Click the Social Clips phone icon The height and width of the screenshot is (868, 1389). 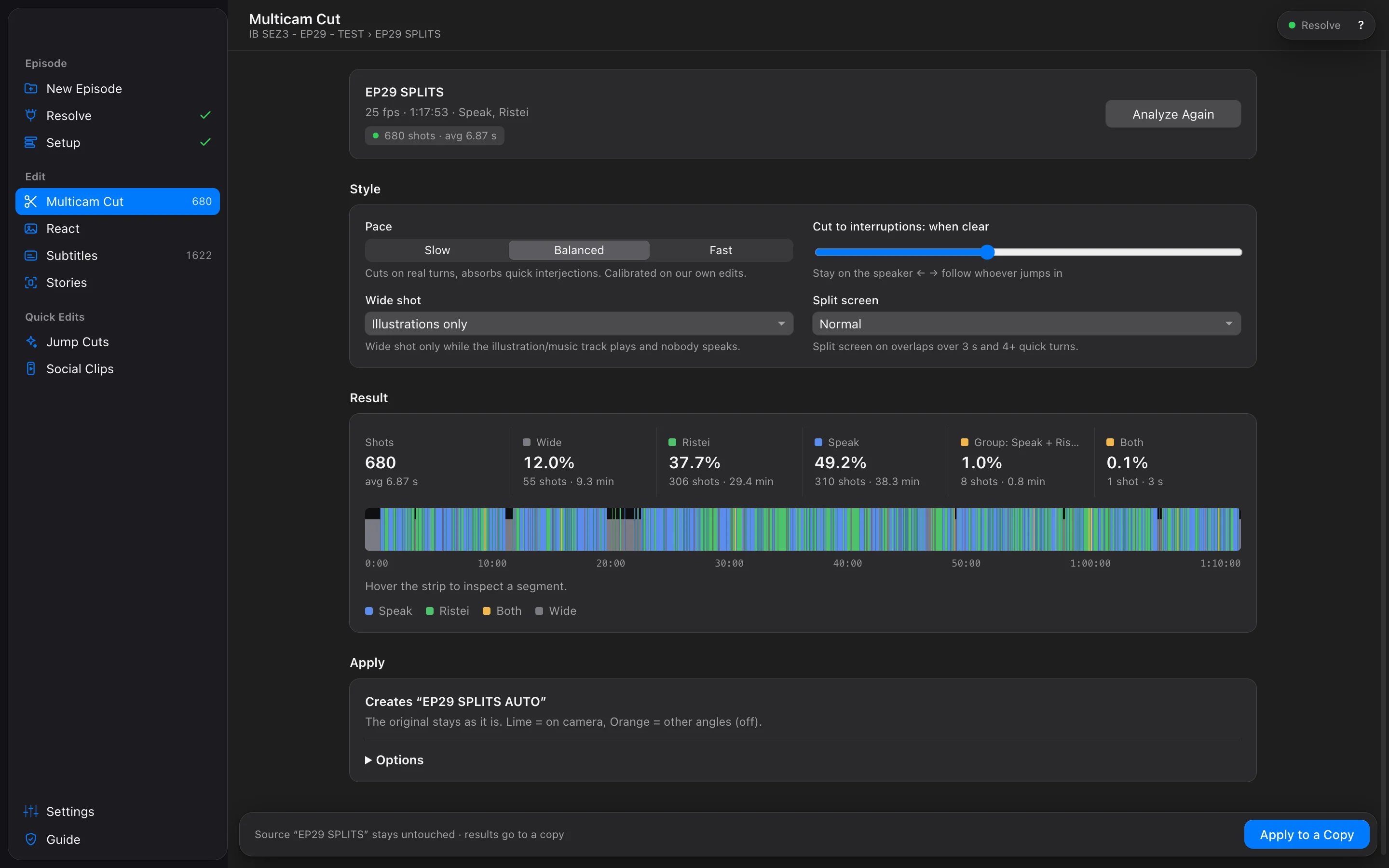[x=31, y=368]
